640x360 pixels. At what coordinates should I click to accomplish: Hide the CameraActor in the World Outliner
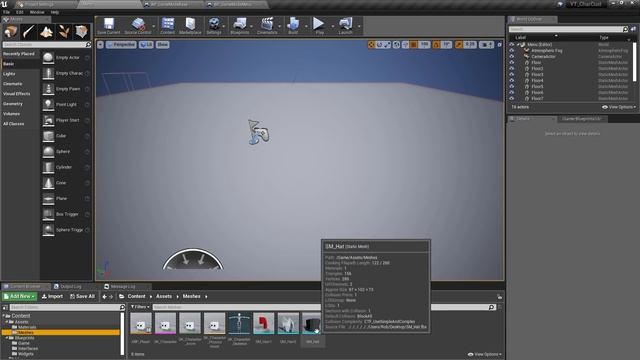(511, 57)
